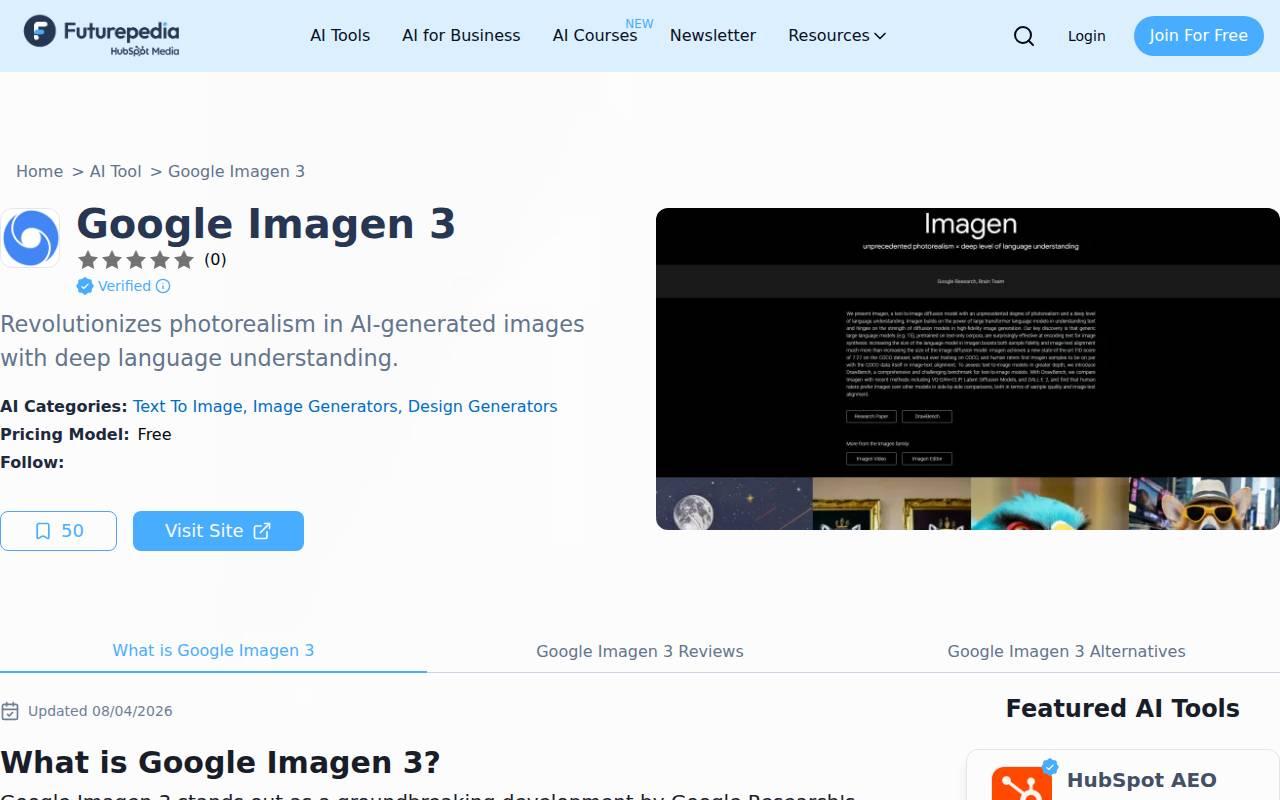Bookmark the tool with the 50 button
Image resolution: width=1280 pixels, height=800 pixels.
pyautogui.click(x=58, y=531)
